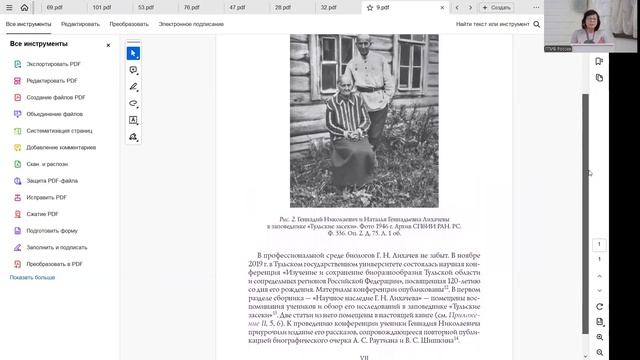Click the Добавление комментариев icon
Image resolution: width=640 pixels, height=360 pixels.
[18, 147]
